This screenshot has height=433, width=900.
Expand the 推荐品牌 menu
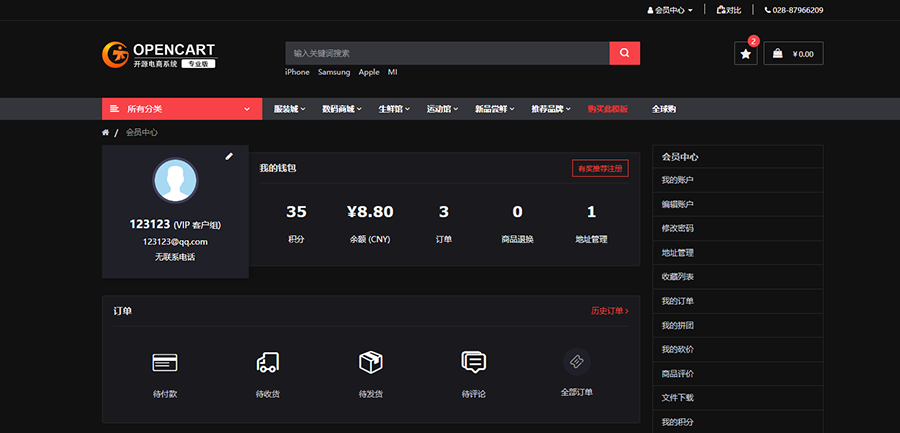(550, 109)
